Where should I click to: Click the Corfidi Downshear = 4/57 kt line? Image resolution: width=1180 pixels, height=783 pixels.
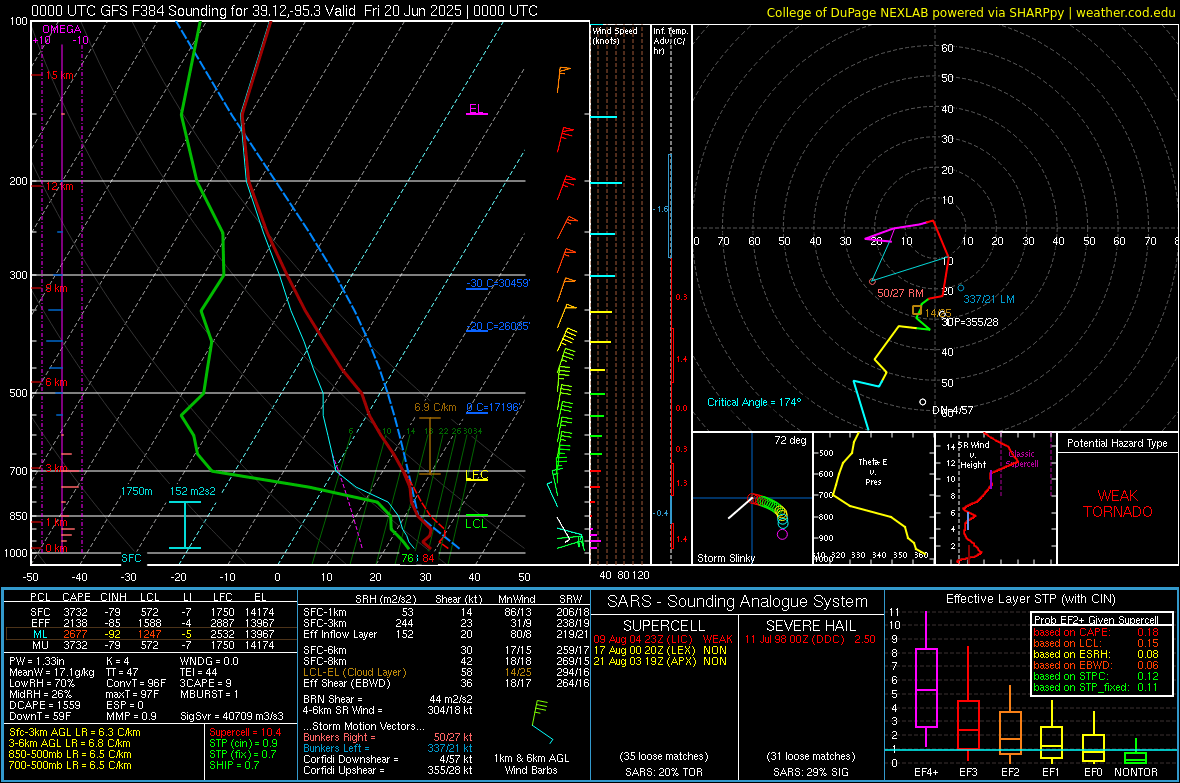388,759
